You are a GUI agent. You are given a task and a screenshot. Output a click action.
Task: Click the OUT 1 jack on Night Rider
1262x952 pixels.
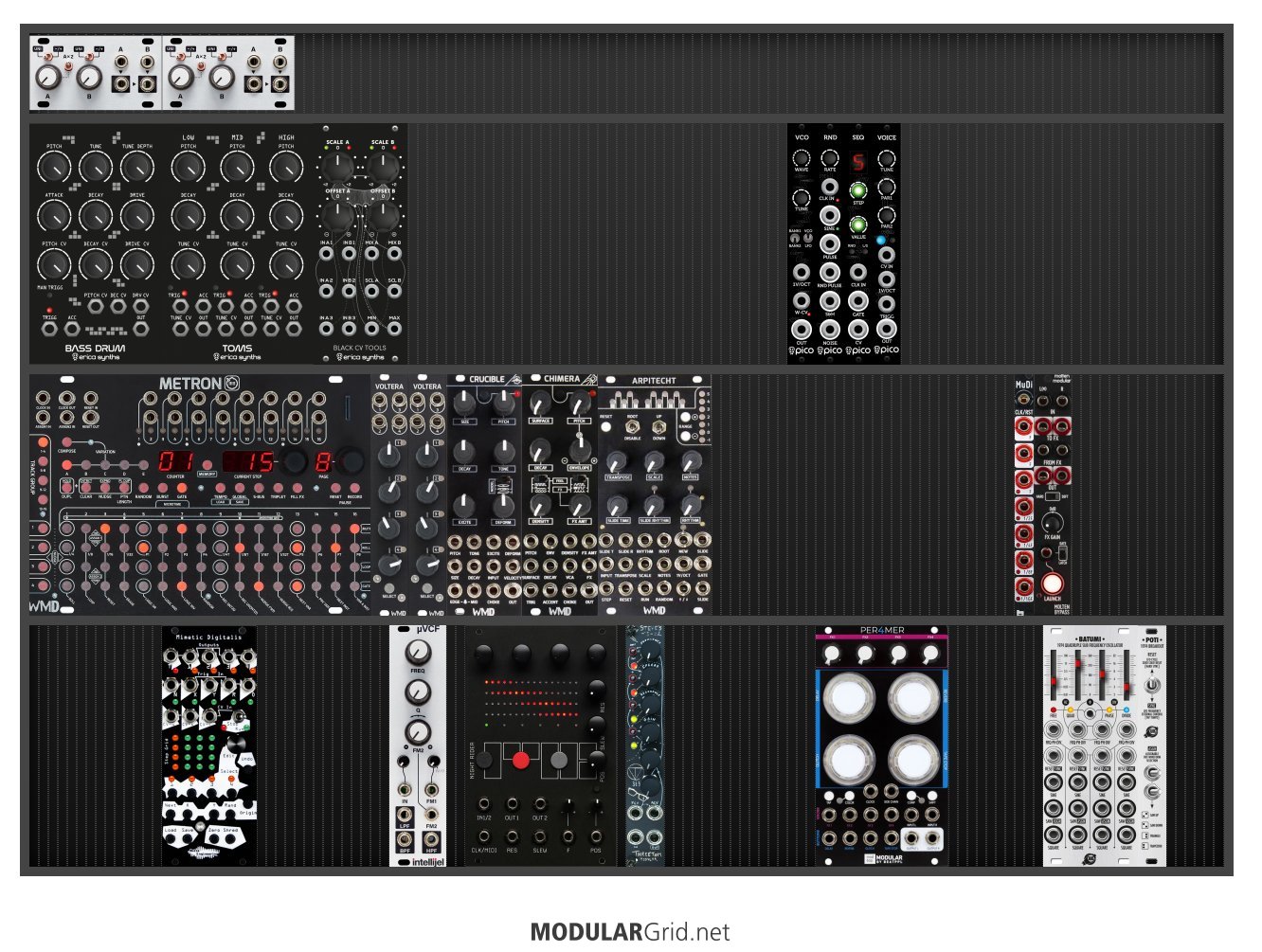(512, 805)
